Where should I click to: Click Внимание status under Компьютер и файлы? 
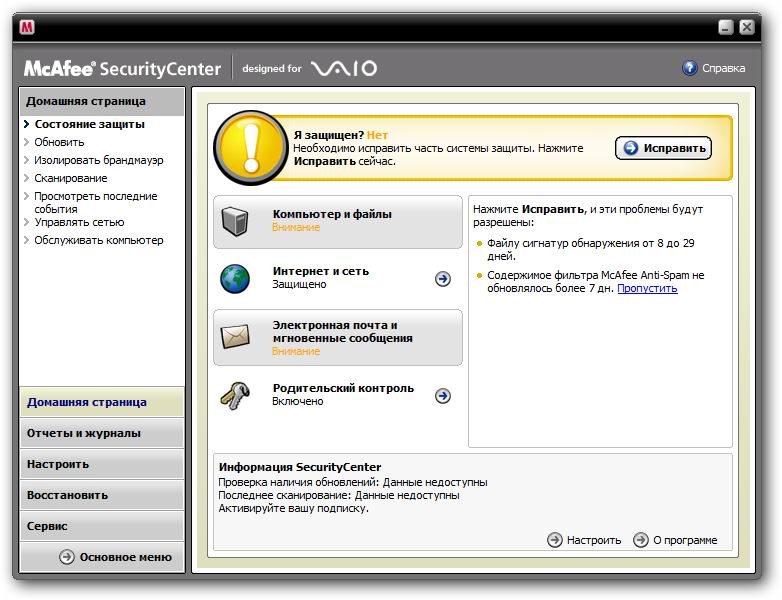click(x=296, y=227)
